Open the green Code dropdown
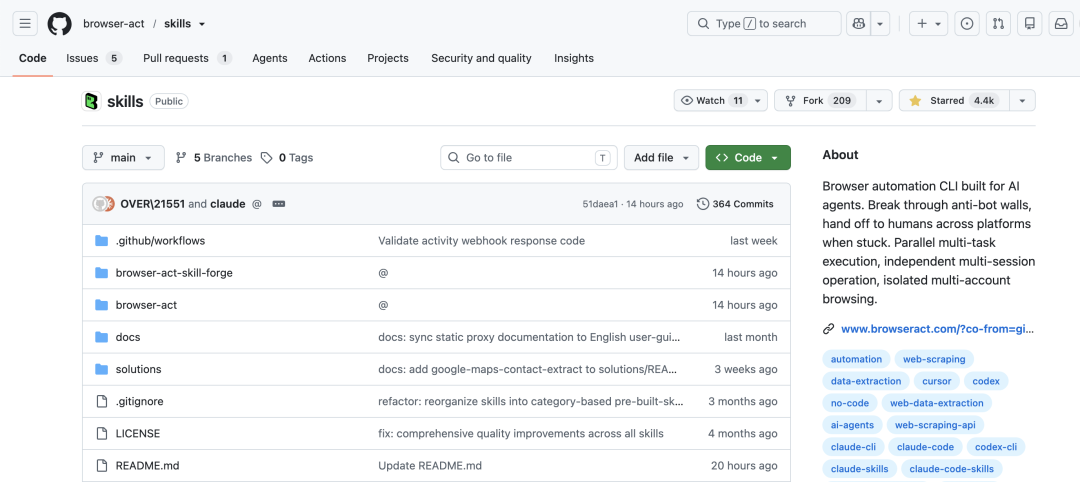 [748, 158]
